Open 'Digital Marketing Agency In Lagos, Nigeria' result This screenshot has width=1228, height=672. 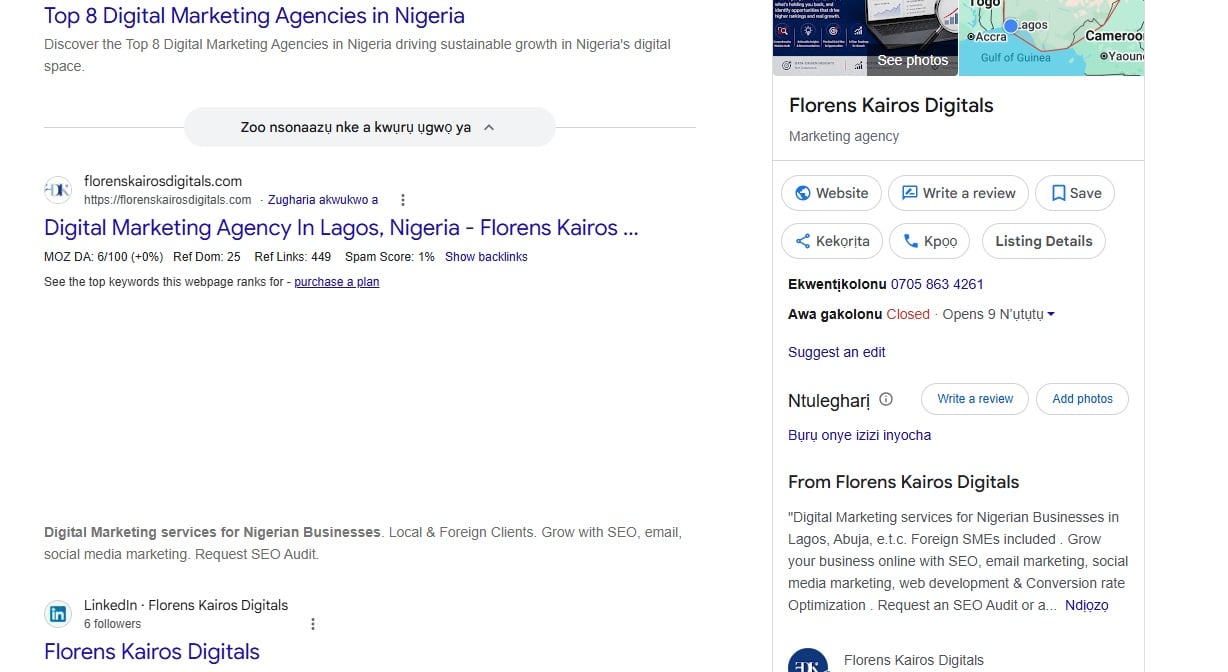point(341,227)
